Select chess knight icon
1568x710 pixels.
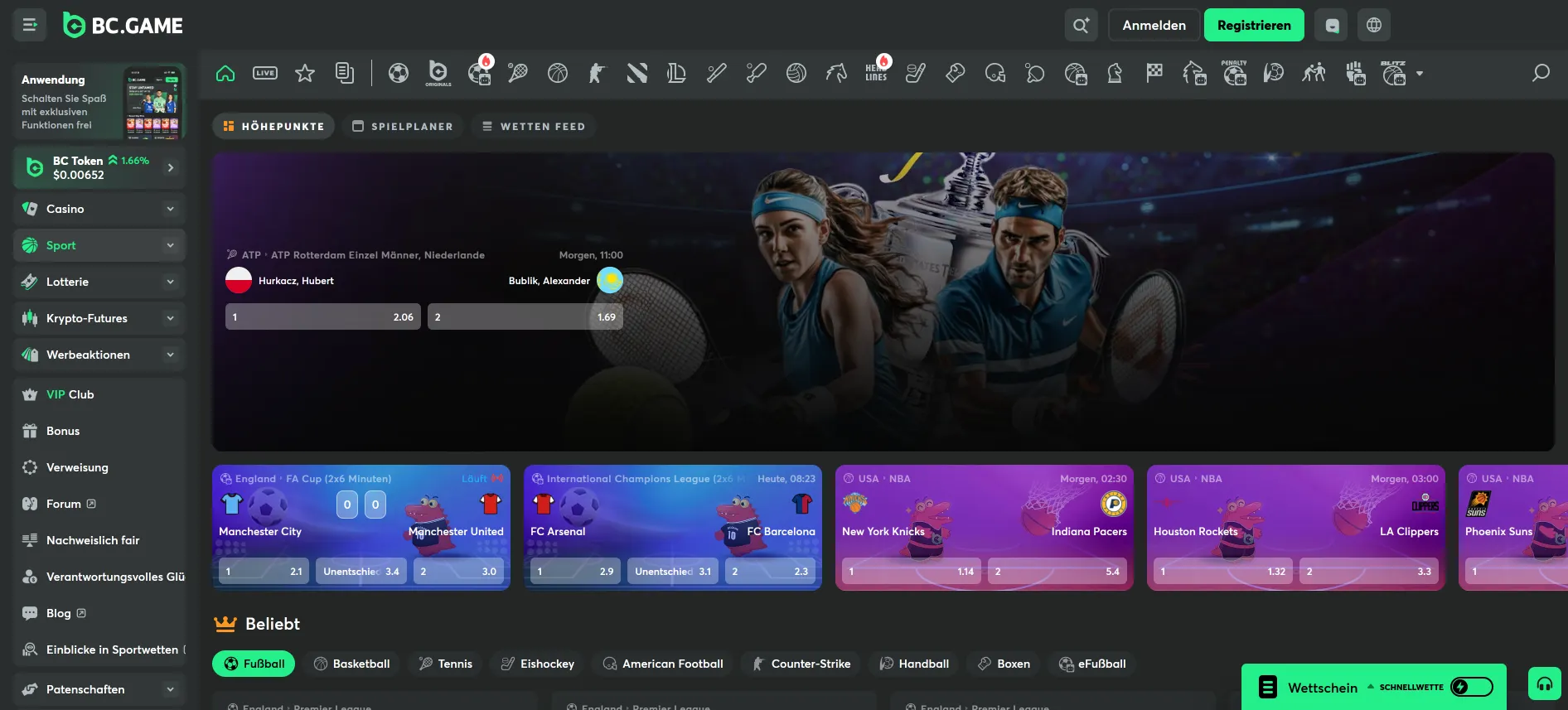click(x=1115, y=73)
